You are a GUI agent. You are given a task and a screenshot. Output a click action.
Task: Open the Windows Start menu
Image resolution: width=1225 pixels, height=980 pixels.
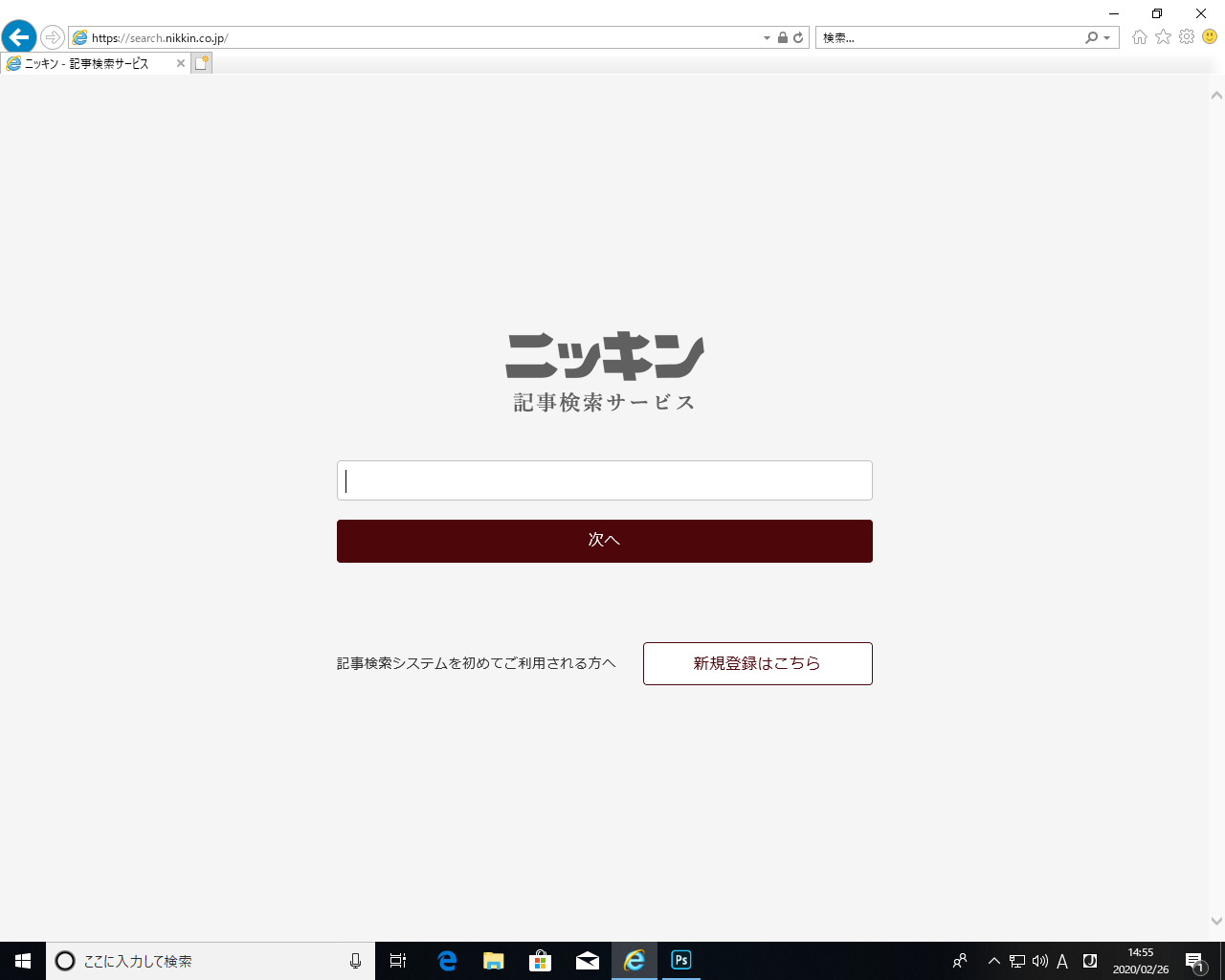pyautogui.click(x=23, y=961)
